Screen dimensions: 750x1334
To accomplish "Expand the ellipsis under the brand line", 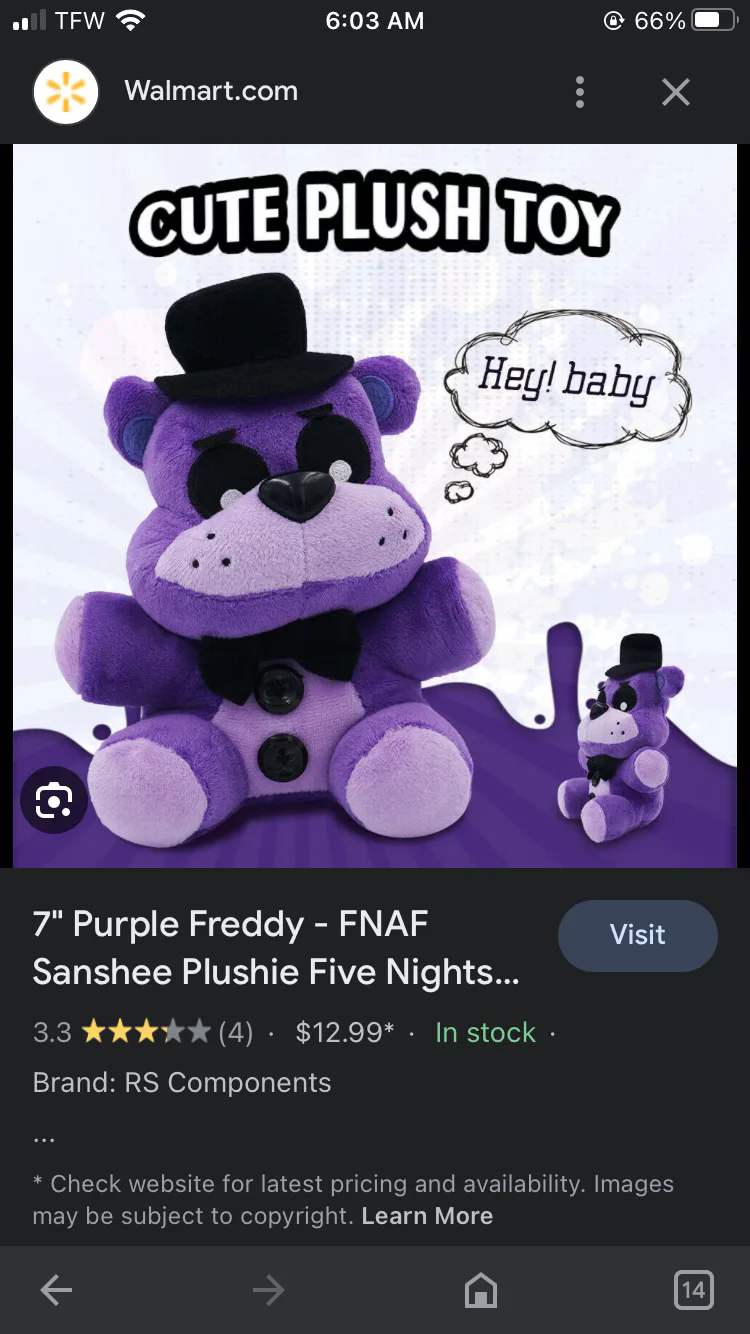I will (44, 1138).
